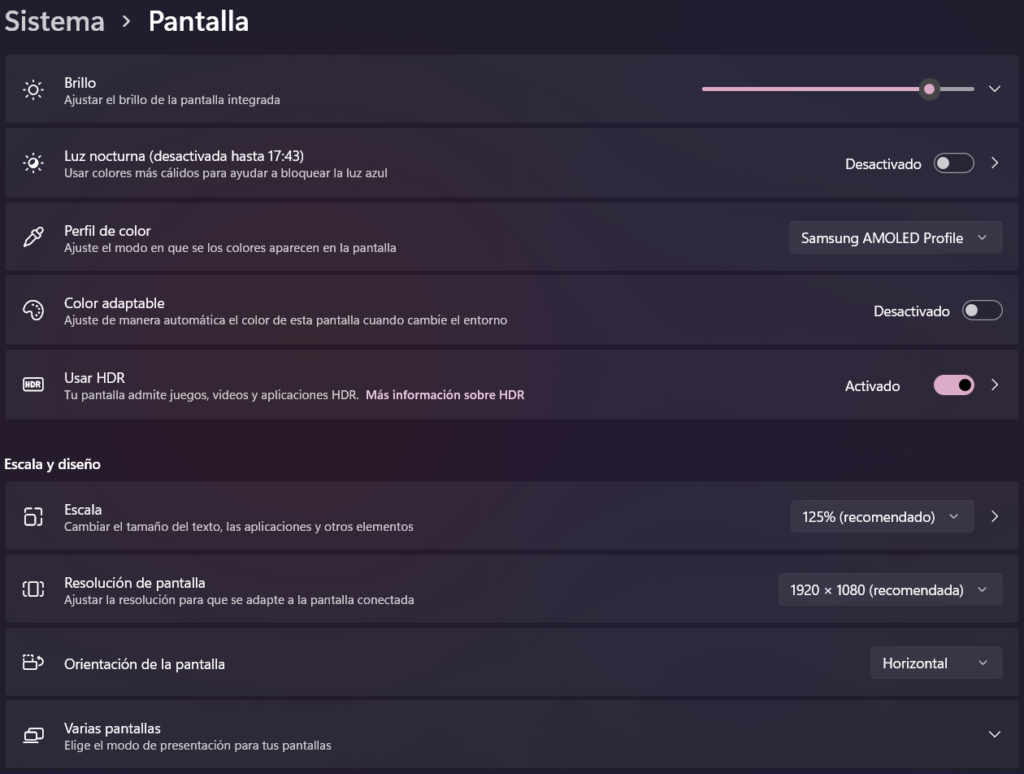Click the brightness slider handle
This screenshot has width=1024, height=774.
(930, 89)
